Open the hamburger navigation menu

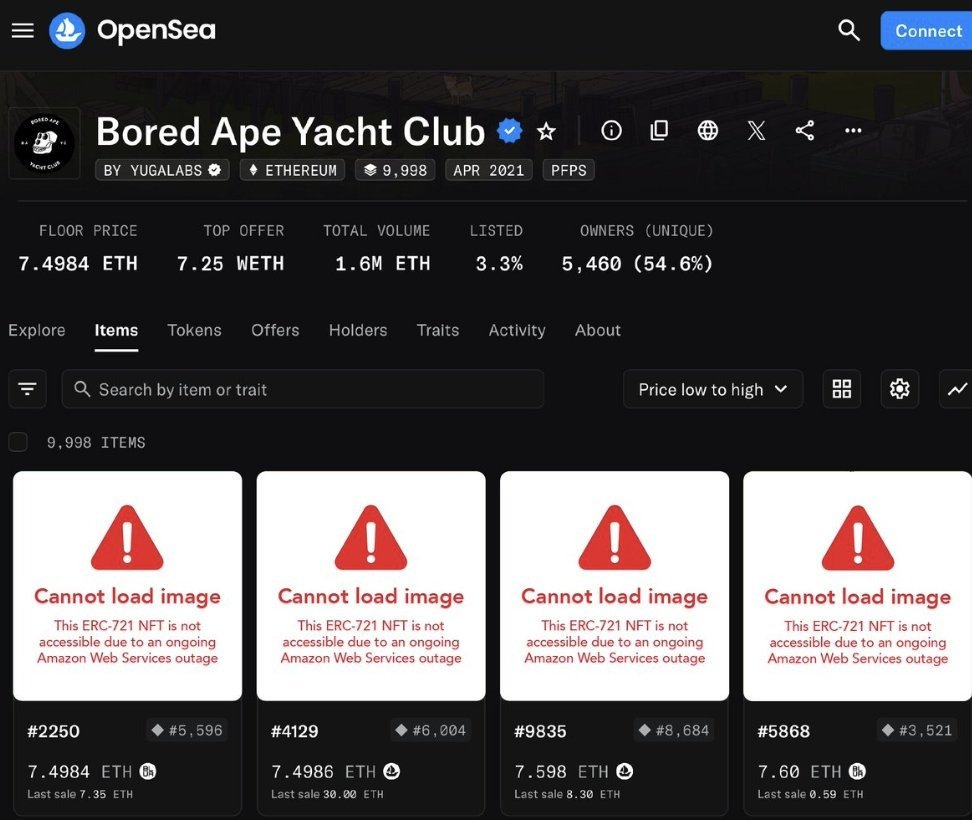[x=23, y=30]
